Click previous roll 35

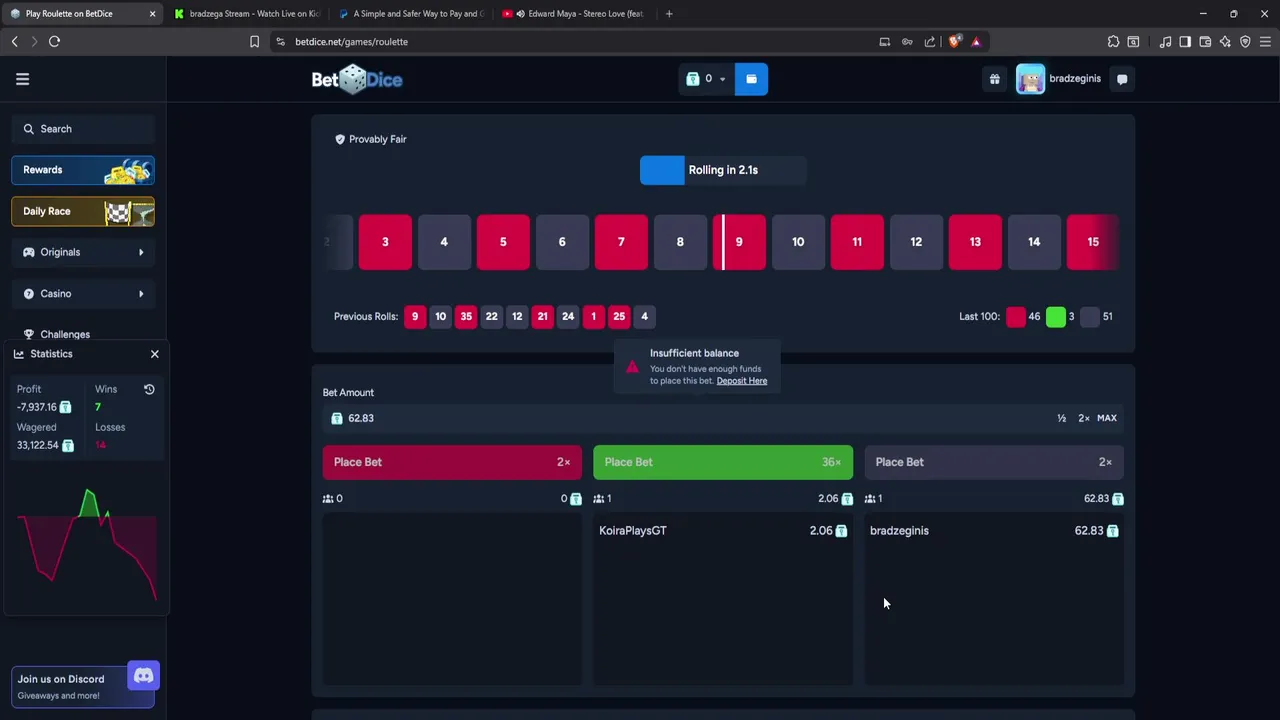coord(466,317)
